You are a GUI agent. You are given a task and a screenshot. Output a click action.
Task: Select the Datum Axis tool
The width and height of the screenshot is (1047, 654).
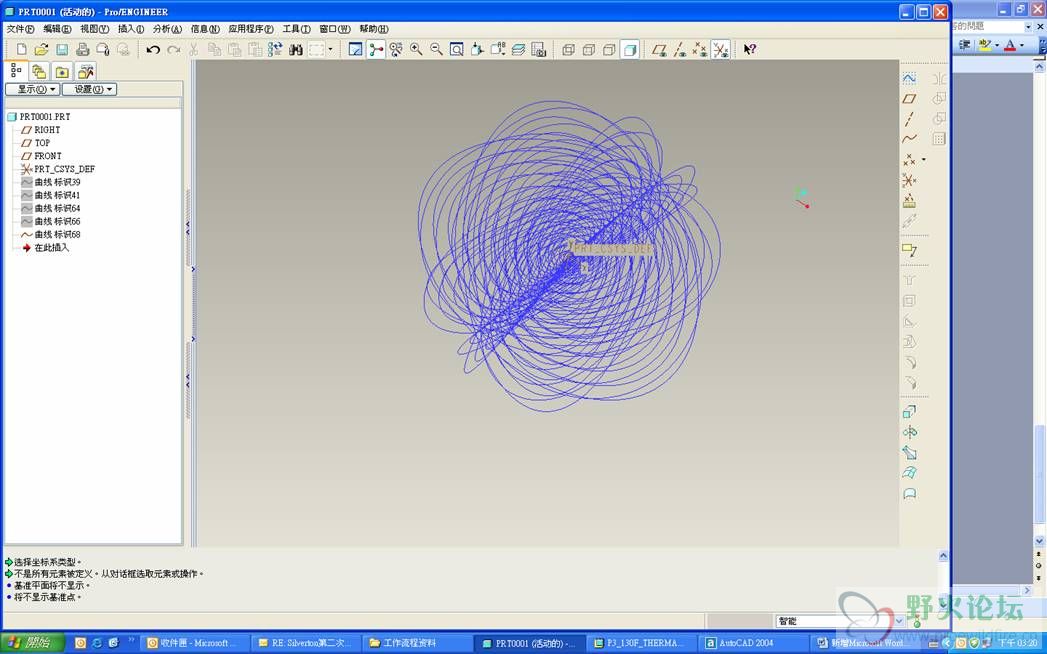[909, 119]
